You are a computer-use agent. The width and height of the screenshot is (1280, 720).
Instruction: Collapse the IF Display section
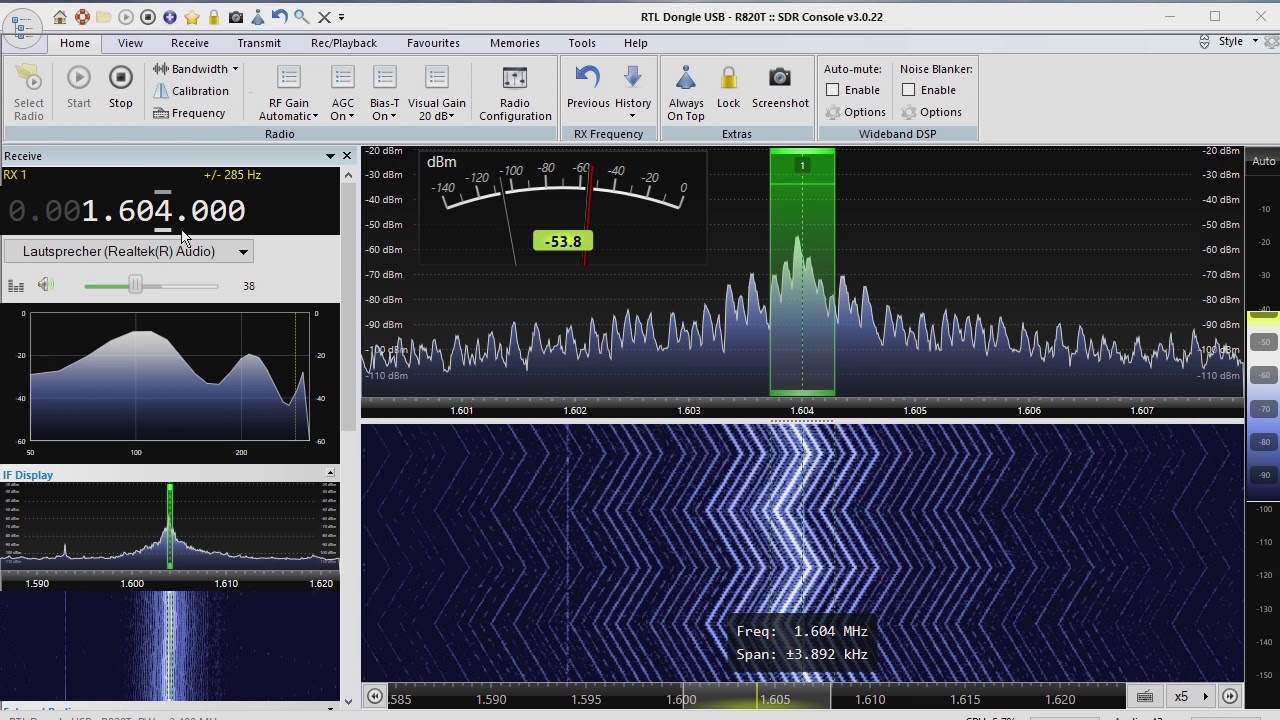330,473
